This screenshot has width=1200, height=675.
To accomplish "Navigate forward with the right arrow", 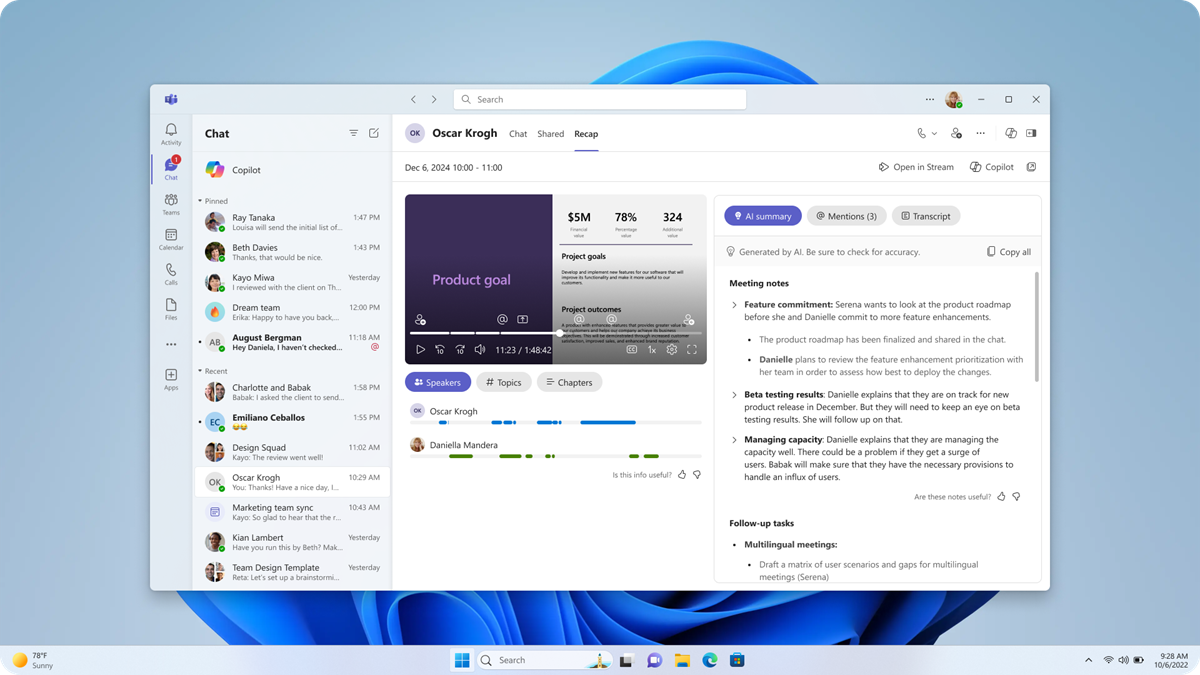I will 434,99.
